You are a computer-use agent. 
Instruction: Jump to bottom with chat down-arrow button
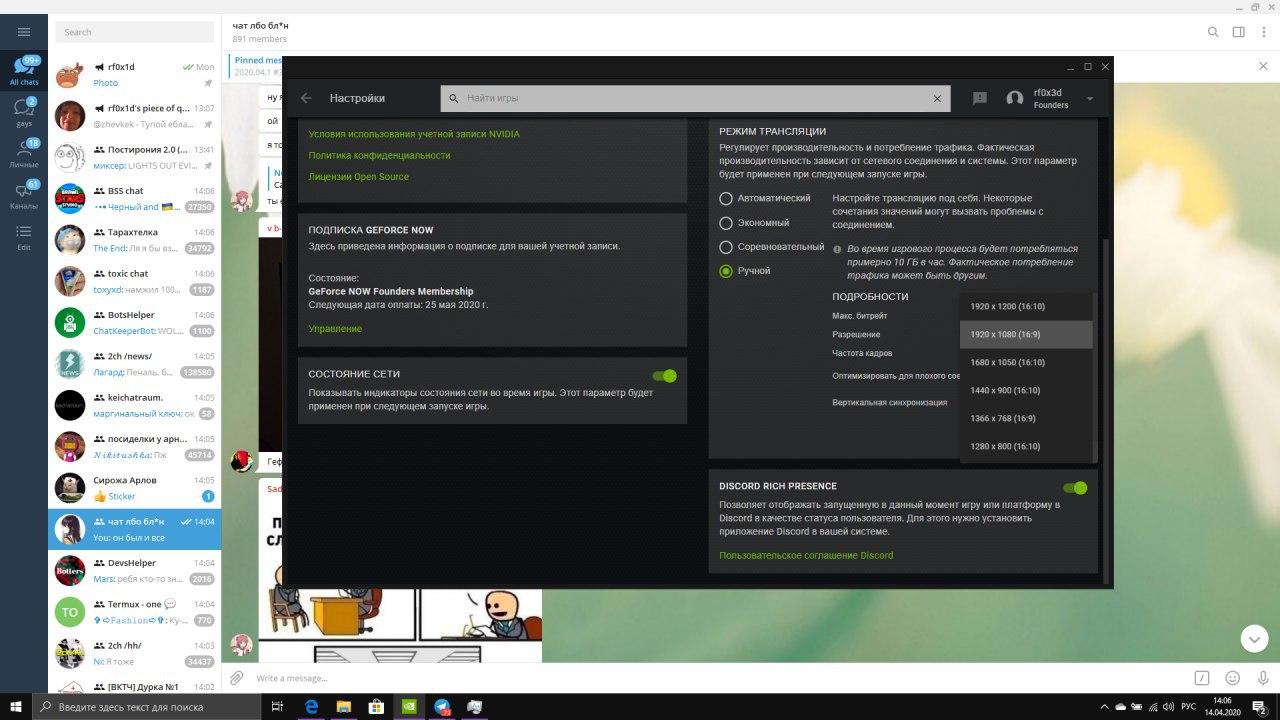(1254, 638)
